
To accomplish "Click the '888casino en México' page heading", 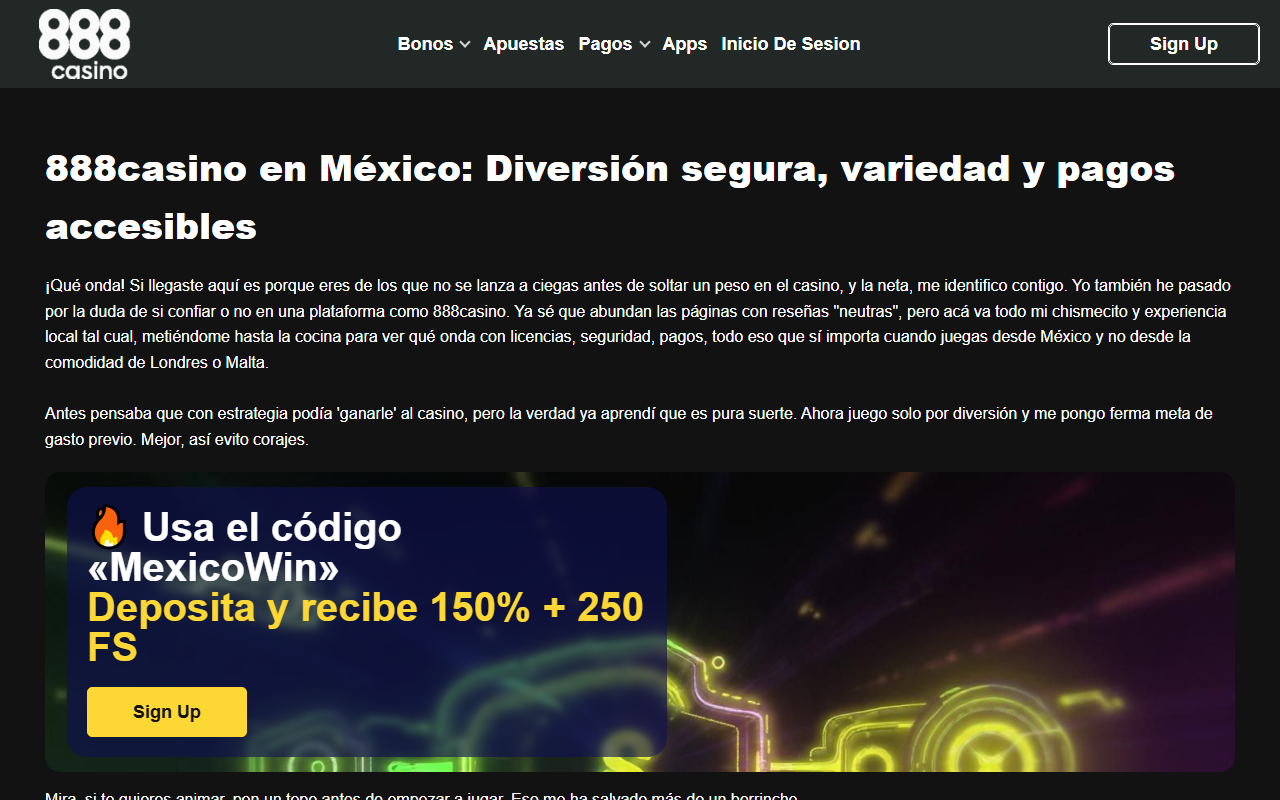I will pos(610,198).
